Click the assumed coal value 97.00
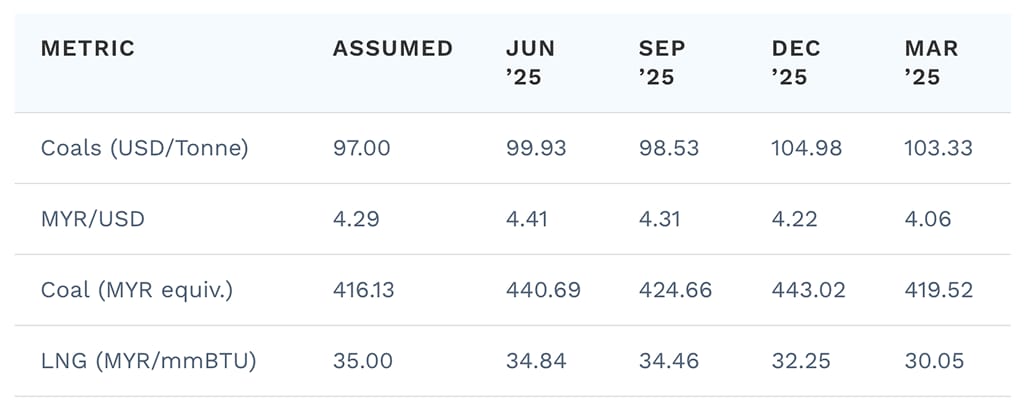 pyautogui.click(x=361, y=148)
